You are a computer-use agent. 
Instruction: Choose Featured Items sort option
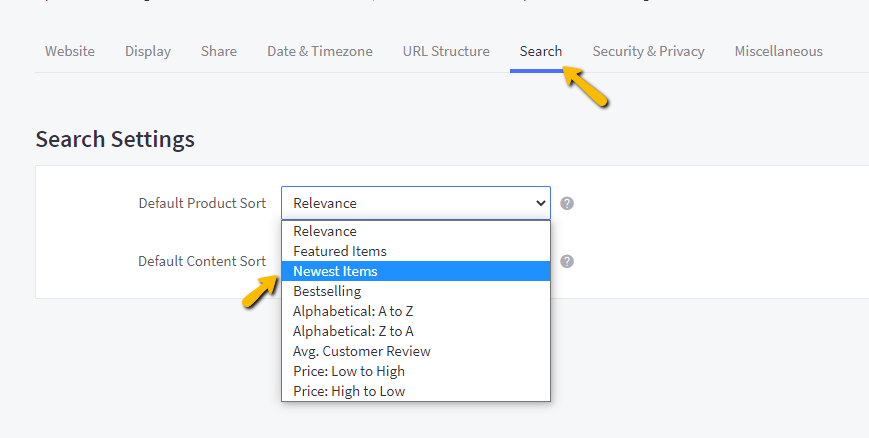(416, 251)
